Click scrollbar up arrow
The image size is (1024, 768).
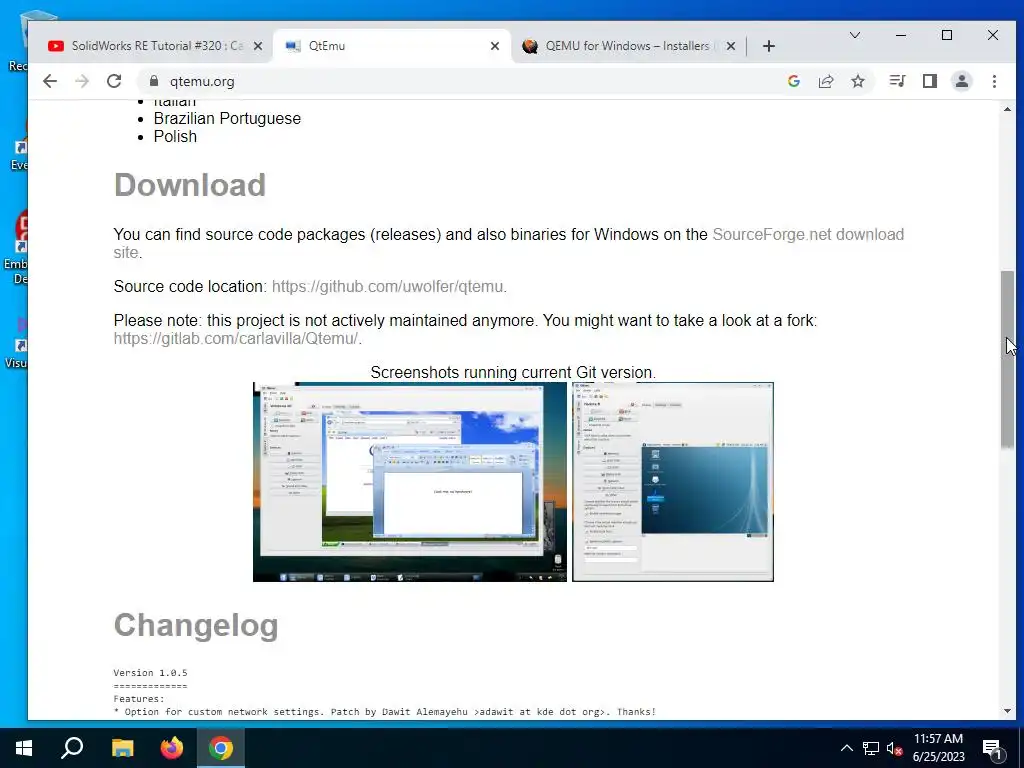[1008, 109]
